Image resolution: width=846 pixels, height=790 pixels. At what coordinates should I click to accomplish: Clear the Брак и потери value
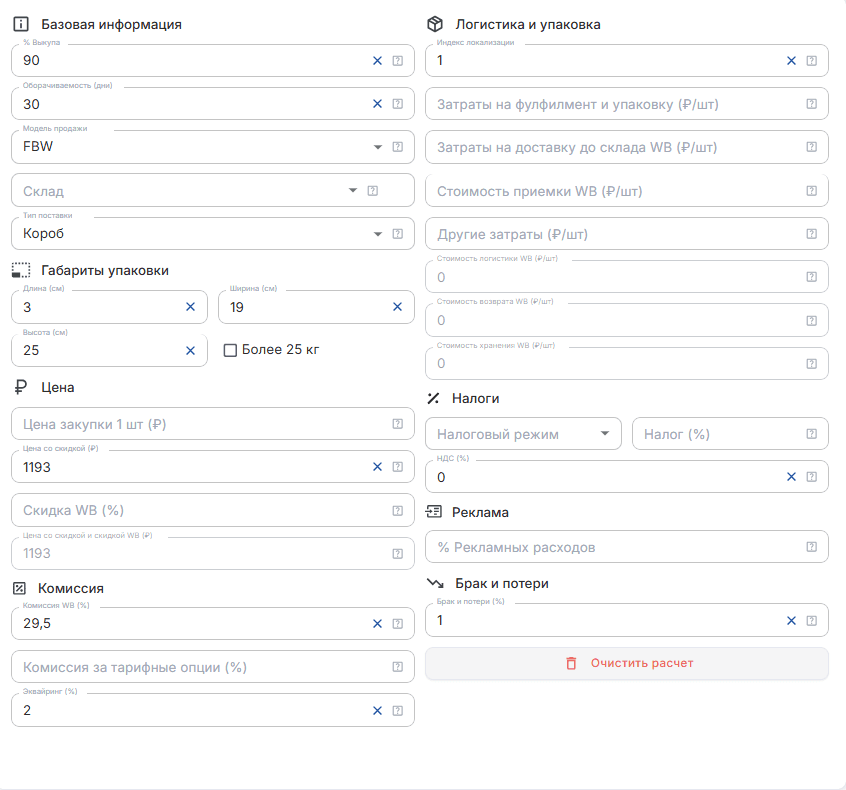tap(791, 621)
